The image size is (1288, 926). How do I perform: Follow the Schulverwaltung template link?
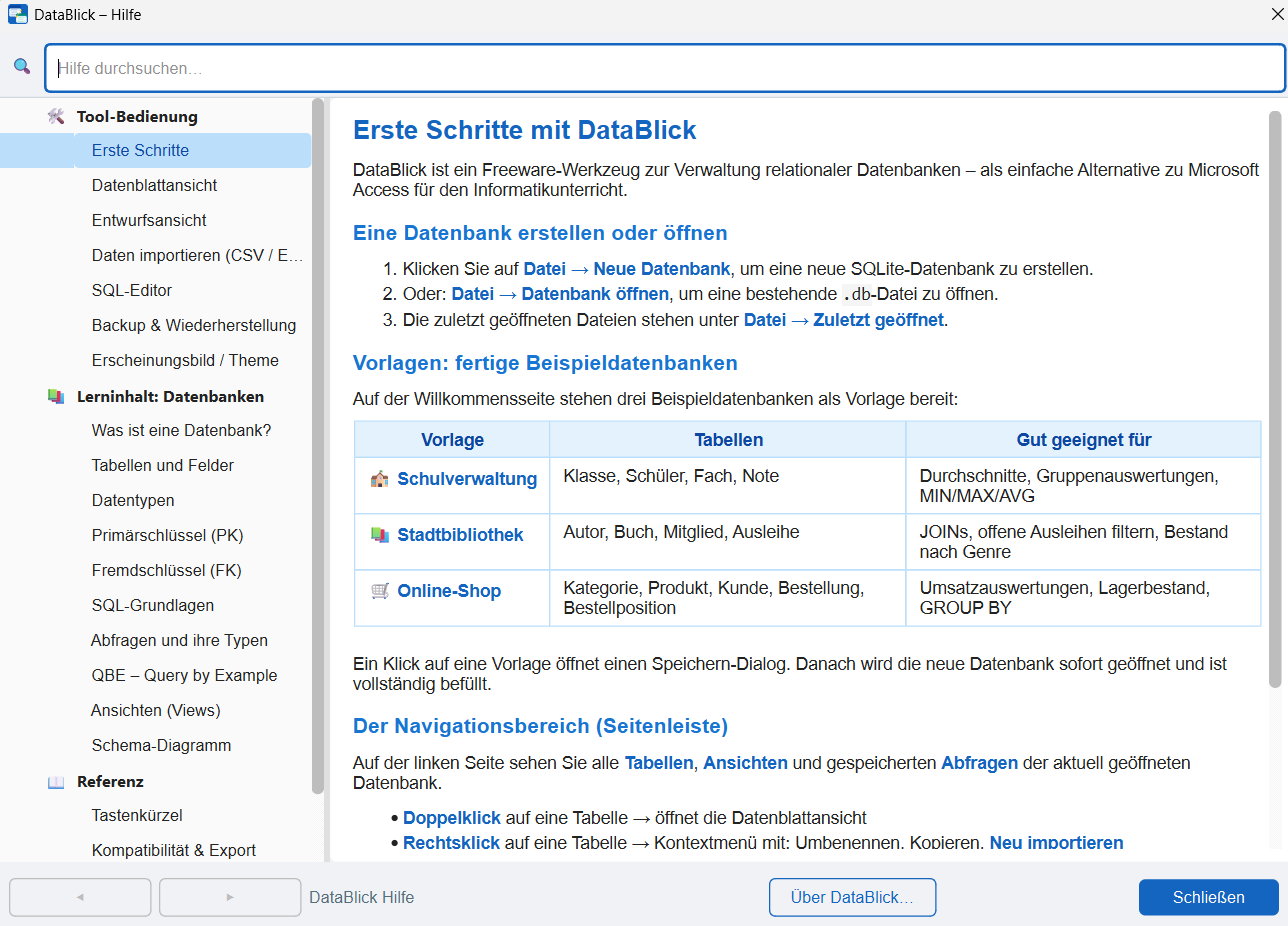pyautogui.click(x=467, y=479)
